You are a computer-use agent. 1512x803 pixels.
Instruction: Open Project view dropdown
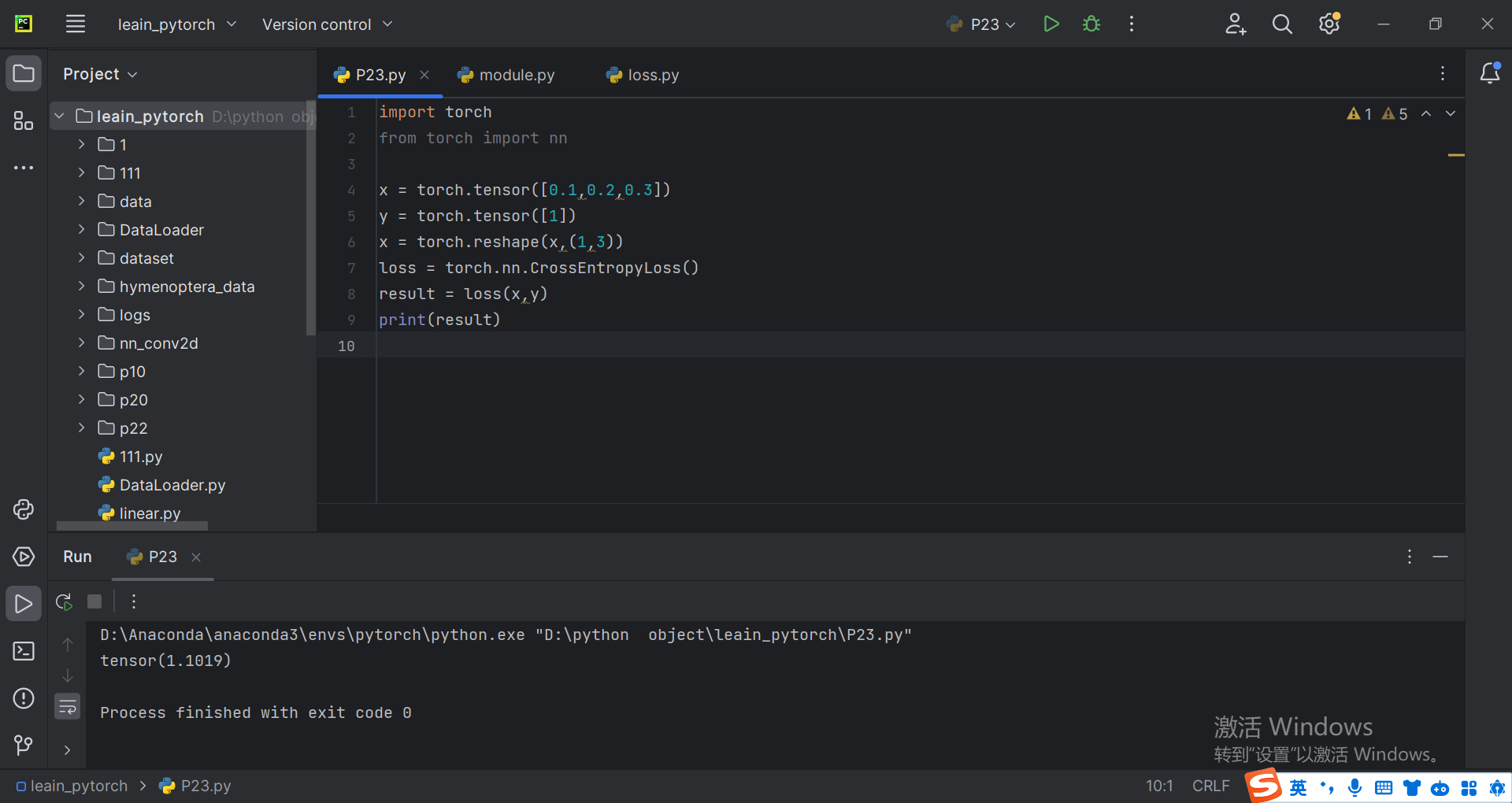click(x=100, y=74)
